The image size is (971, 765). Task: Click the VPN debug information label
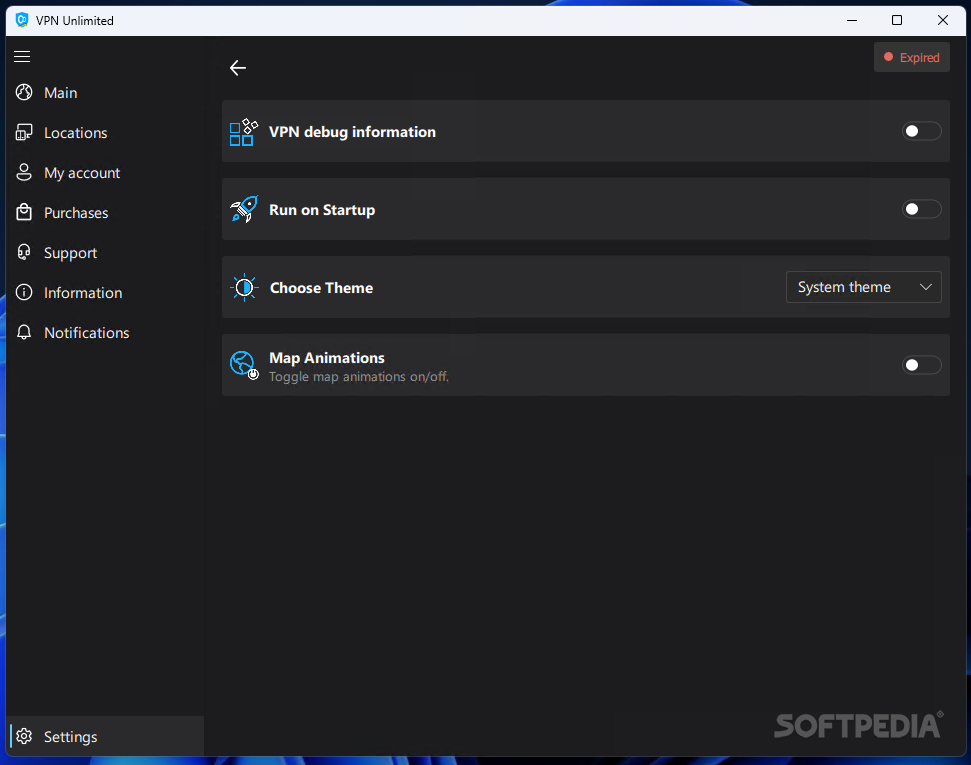coord(352,132)
